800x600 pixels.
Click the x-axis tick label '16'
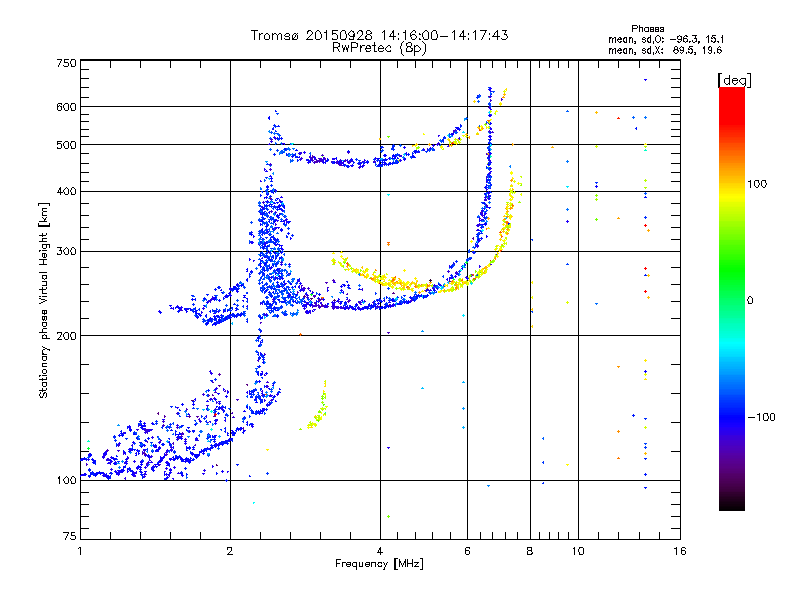680,551
